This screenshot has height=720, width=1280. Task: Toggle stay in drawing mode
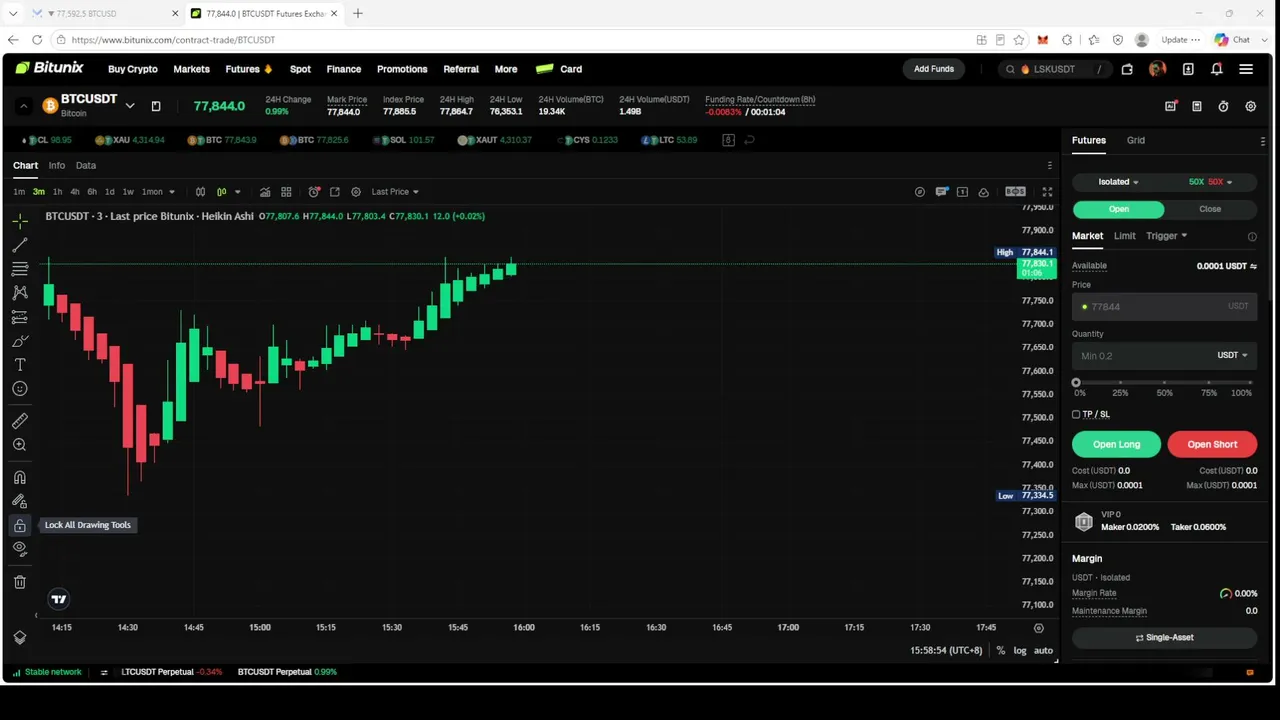[x=20, y=501]
